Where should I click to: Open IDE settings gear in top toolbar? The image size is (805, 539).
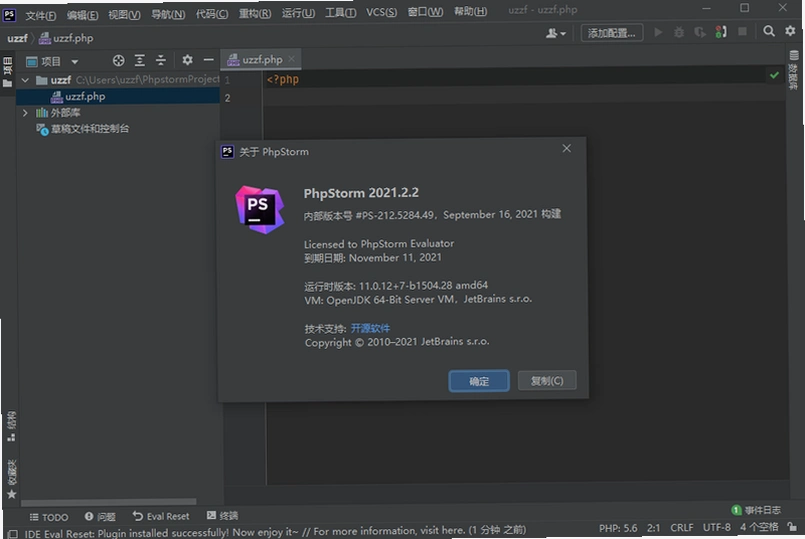[790, 31]
